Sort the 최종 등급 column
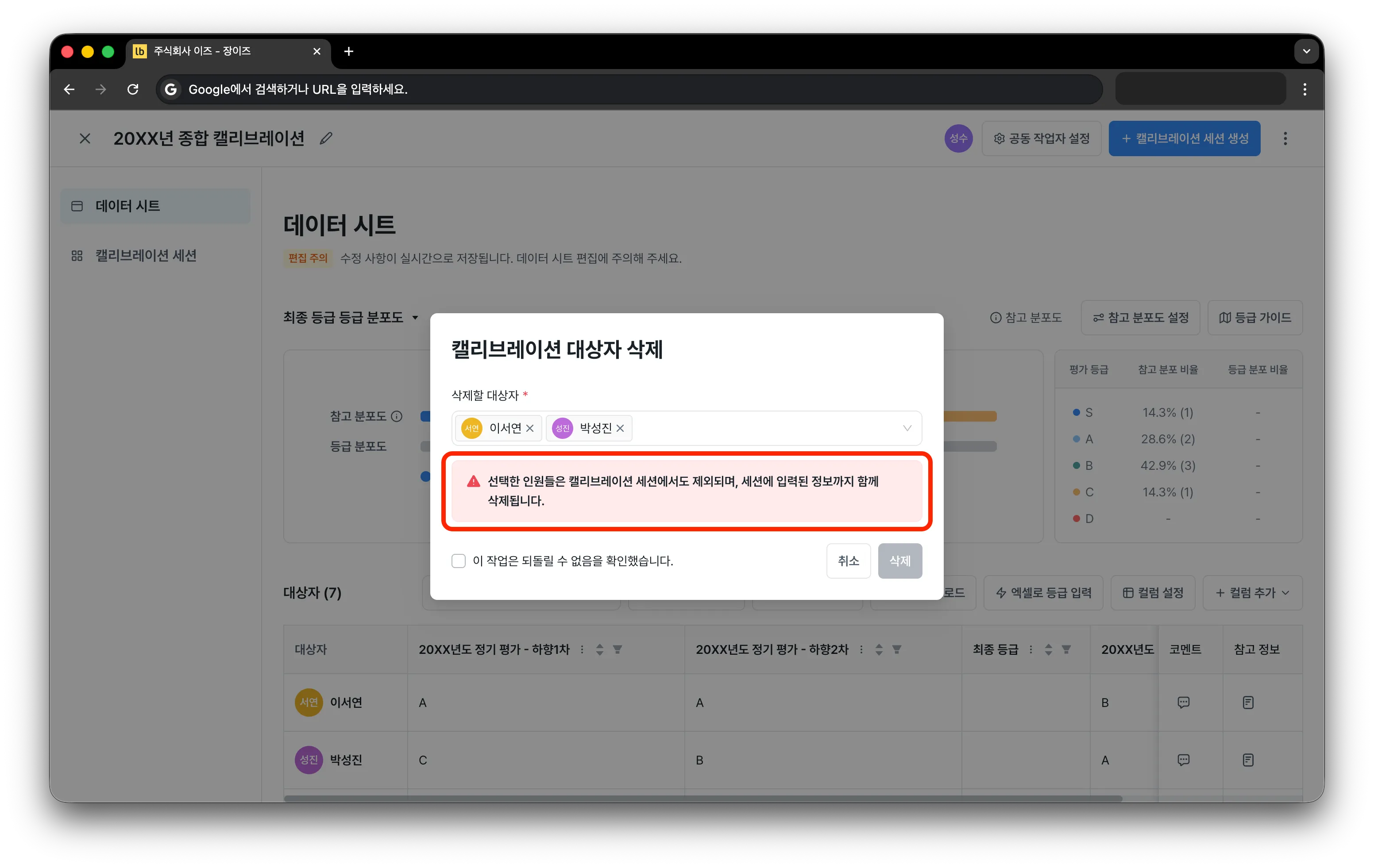The image size is (1374, 868). [x=1048, y=649]
